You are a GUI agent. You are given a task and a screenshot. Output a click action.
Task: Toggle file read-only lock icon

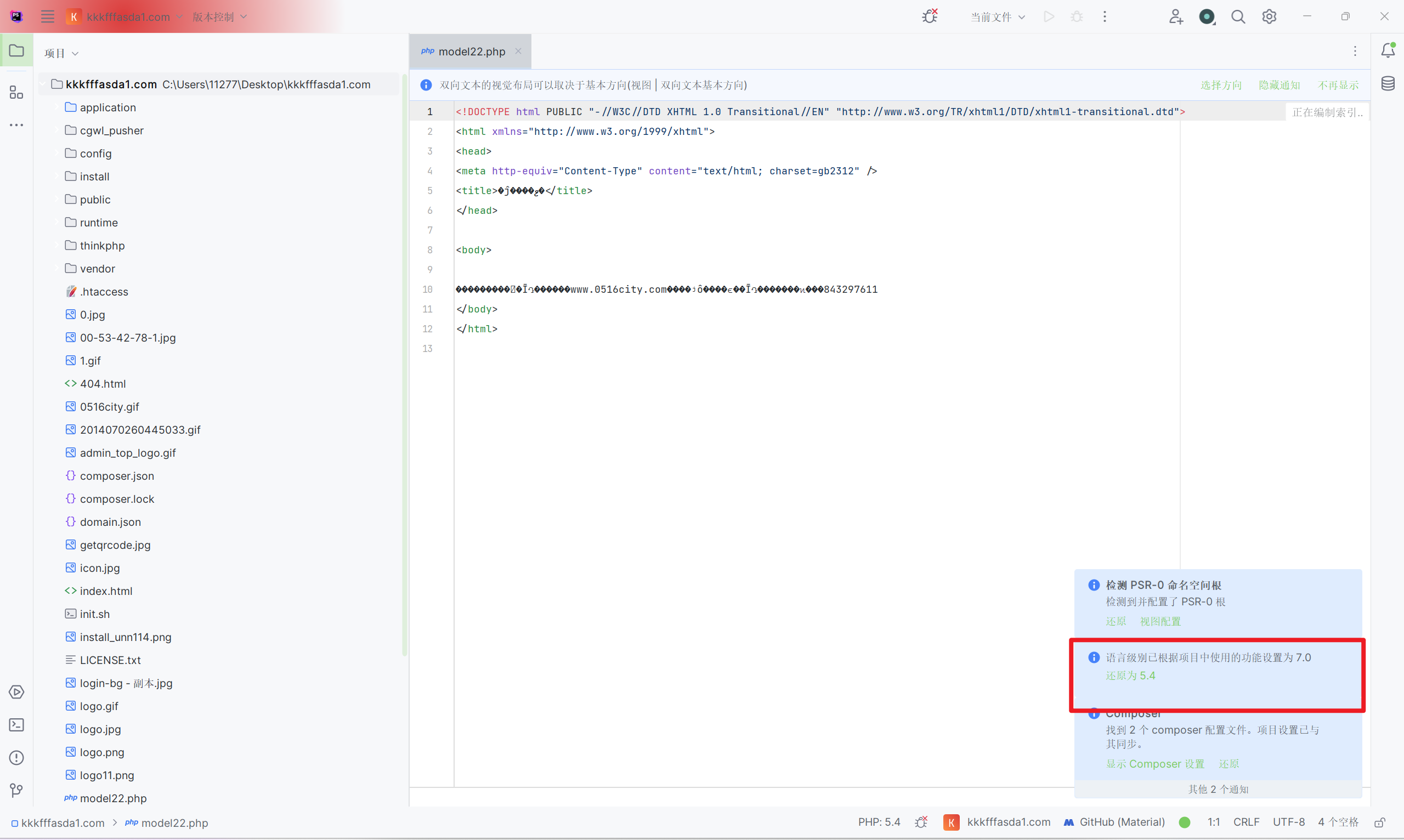[1380, 822]
